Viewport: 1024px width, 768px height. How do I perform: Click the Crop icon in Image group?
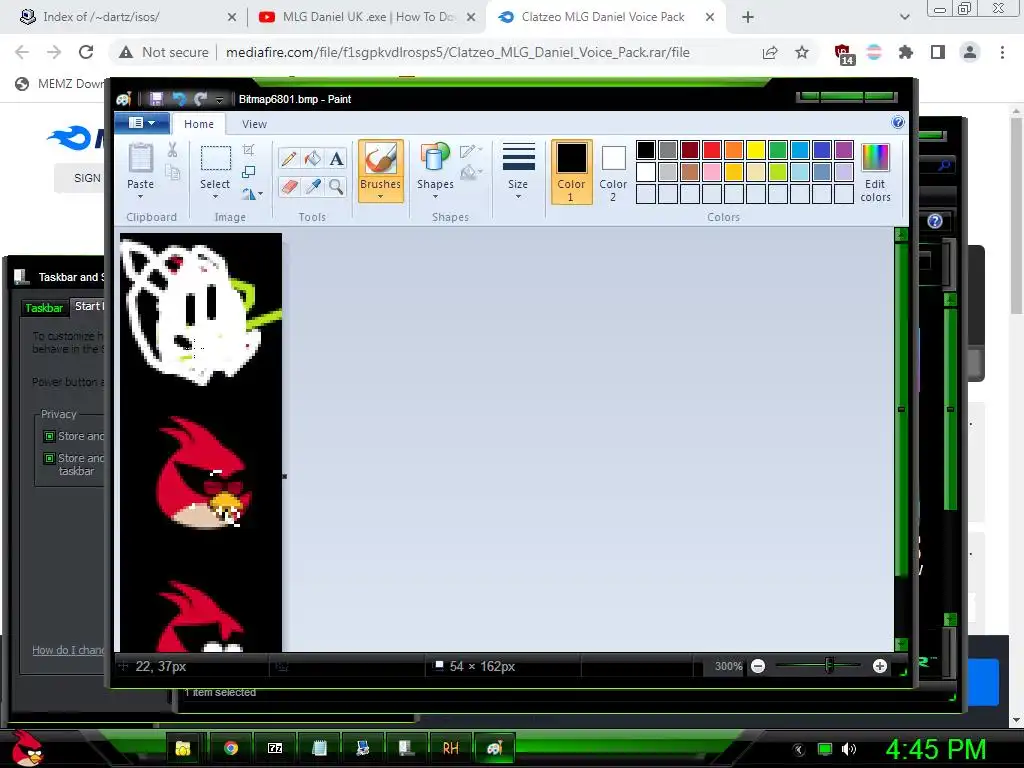coord(248,150)
